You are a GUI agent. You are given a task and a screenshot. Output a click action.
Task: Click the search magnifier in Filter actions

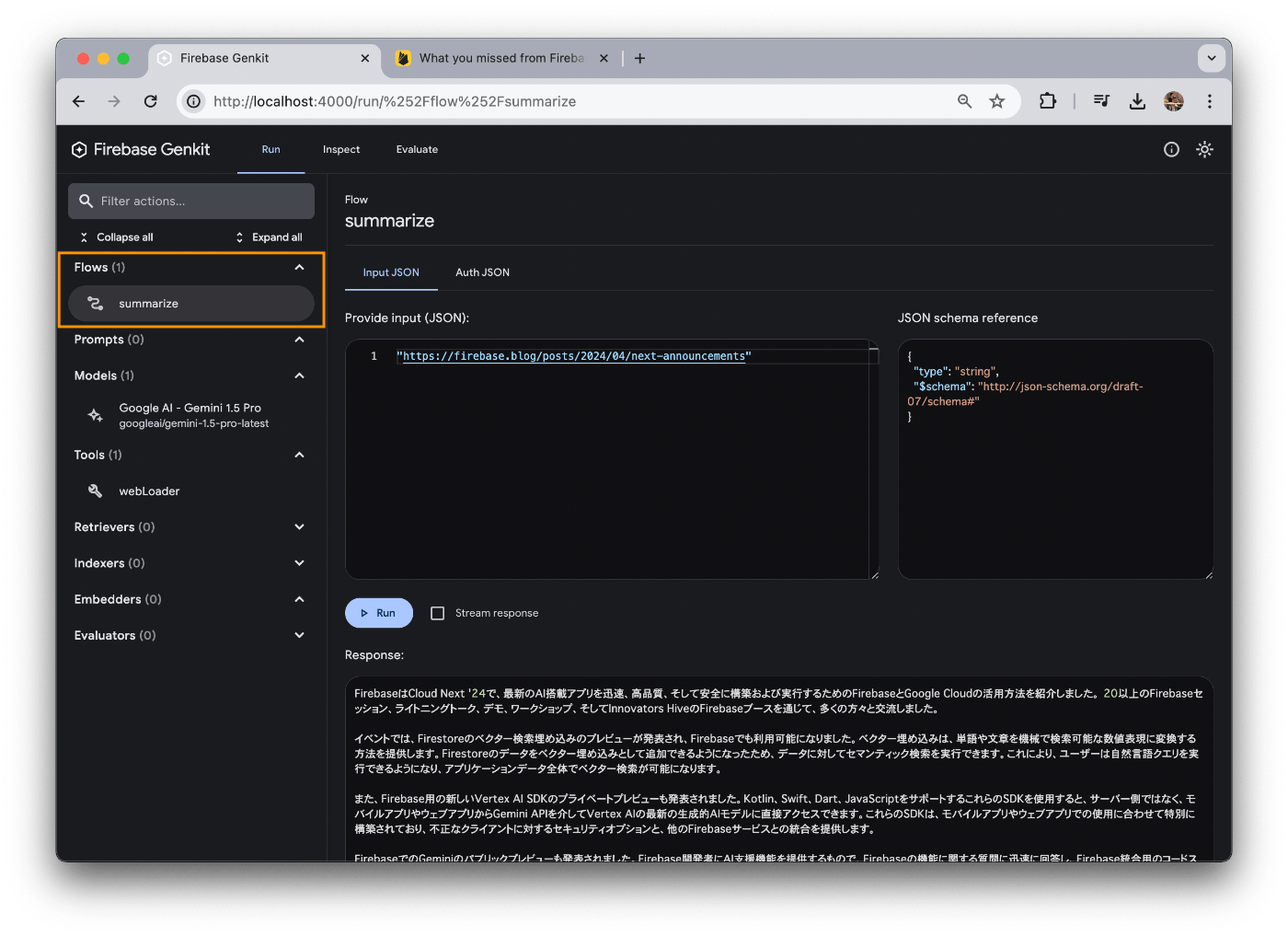(x=86, y=201)
